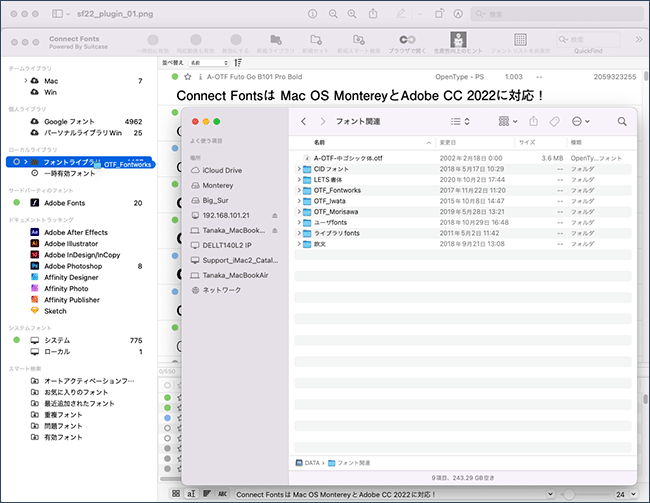The image size is (650, 503).
Task: Select Big_Sur in the Finder sidebar
Action: pyautogui.click(x=215, y=200)
